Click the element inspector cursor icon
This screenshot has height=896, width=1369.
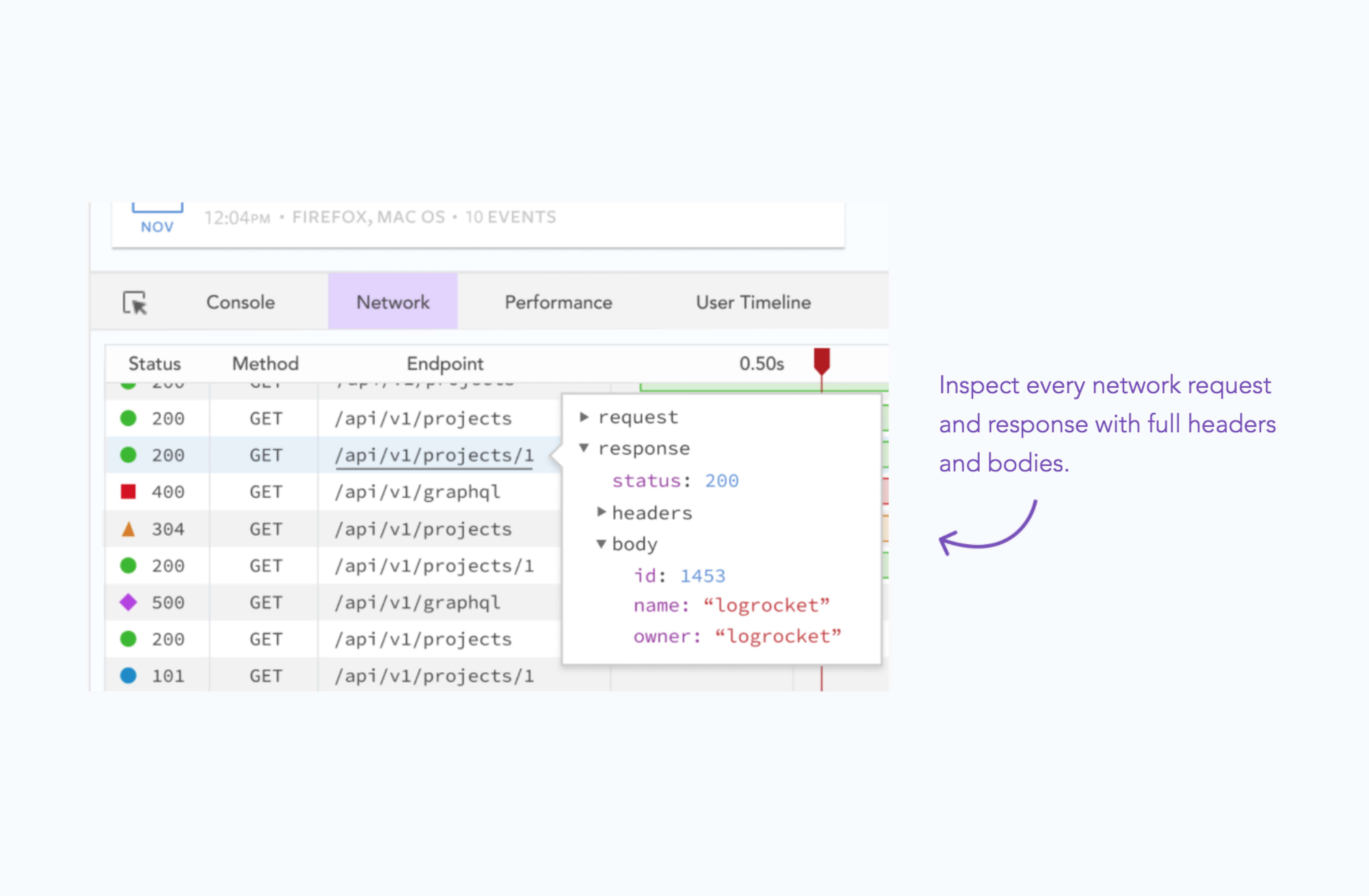(135, 302)
